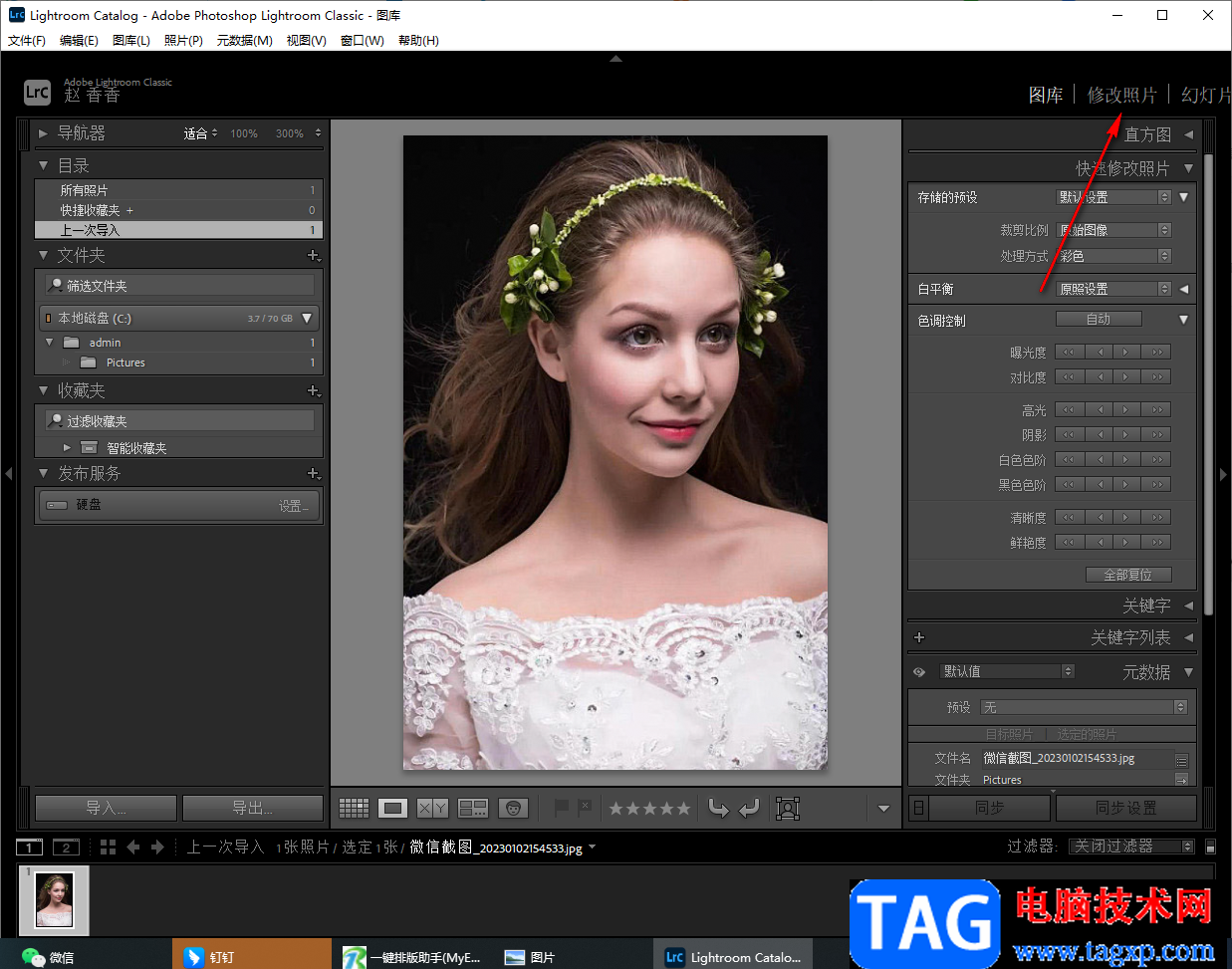The width and height of the screenshot is (1232, 969).
Task: Click the 导入... button
Action: click(x=106, y=808)
